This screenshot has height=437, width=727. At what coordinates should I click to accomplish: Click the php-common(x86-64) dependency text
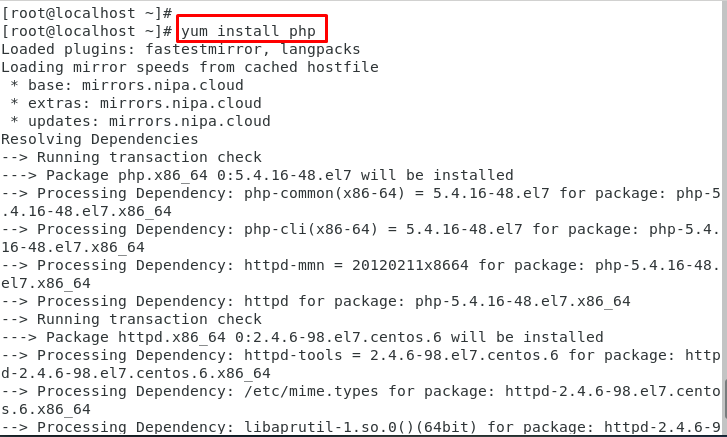click(x=325, y=193)
